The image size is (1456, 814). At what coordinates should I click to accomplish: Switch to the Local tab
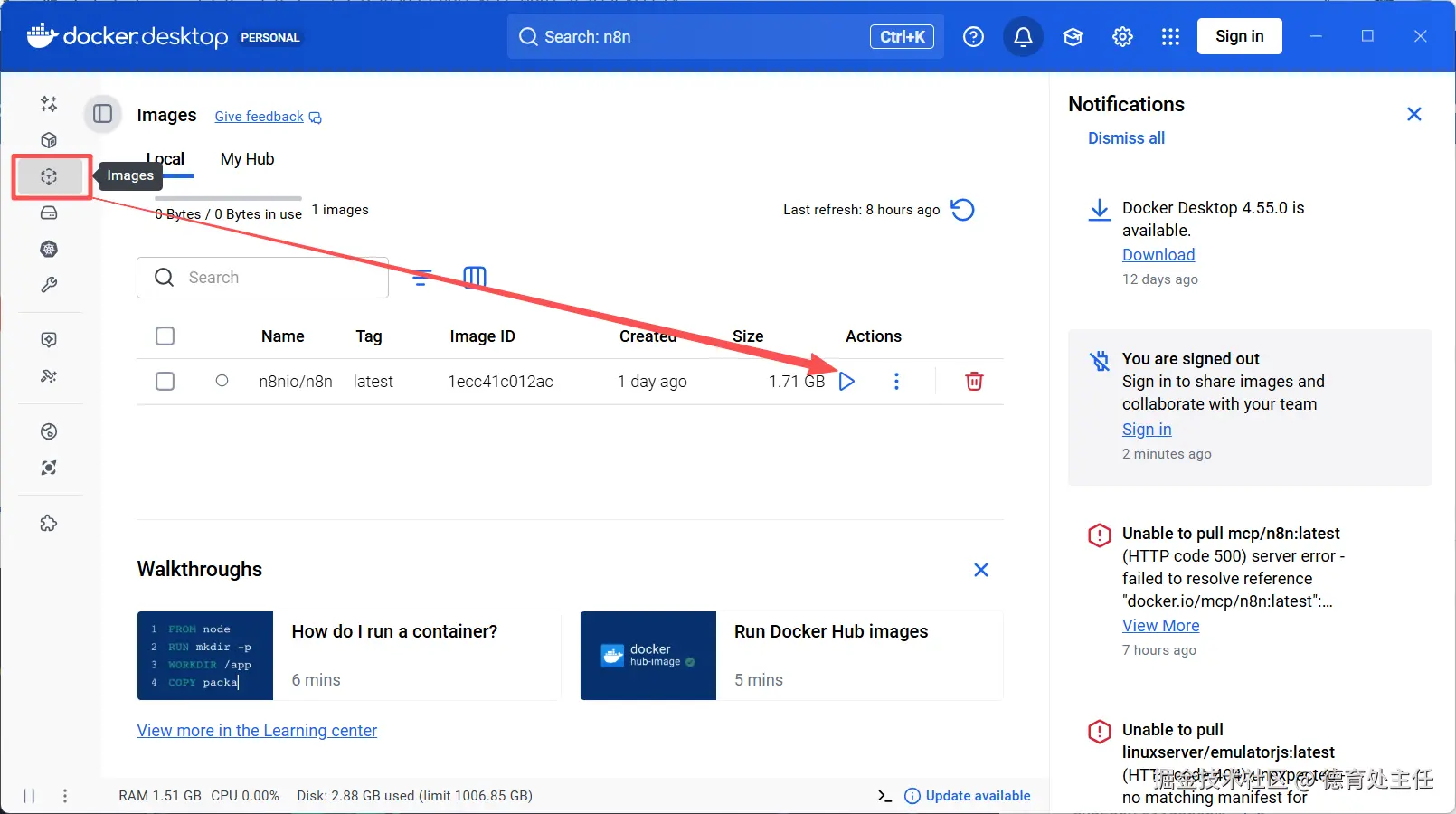pos(165,159)
